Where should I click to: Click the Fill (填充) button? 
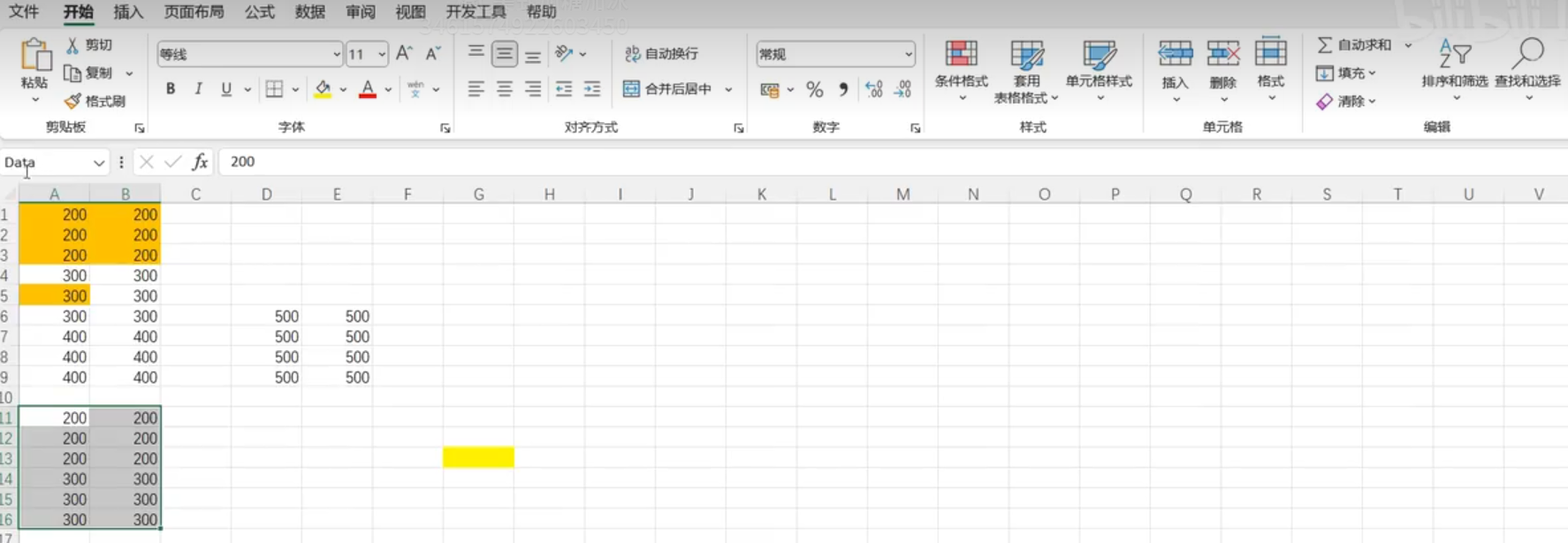tap(1345, 73)
